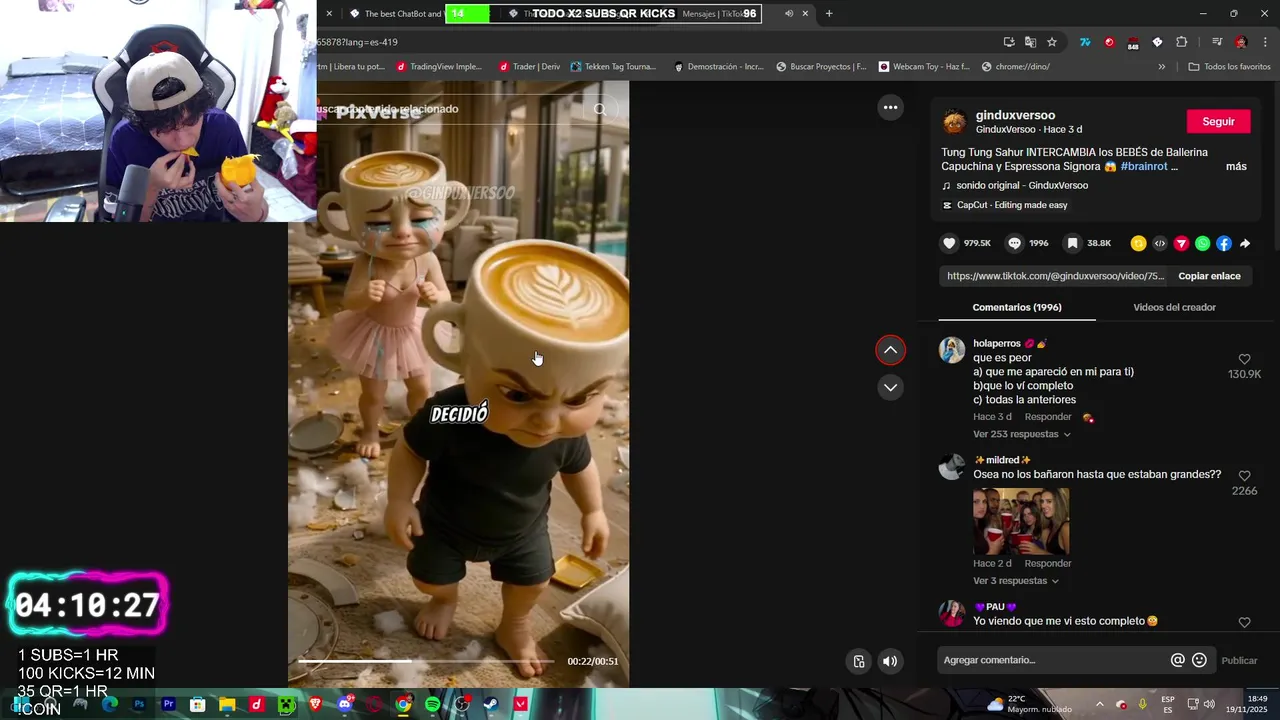Open chrome://dino/ bookmark
Viewport: 1280px width, 720px height.
[x=1016, y=67]
